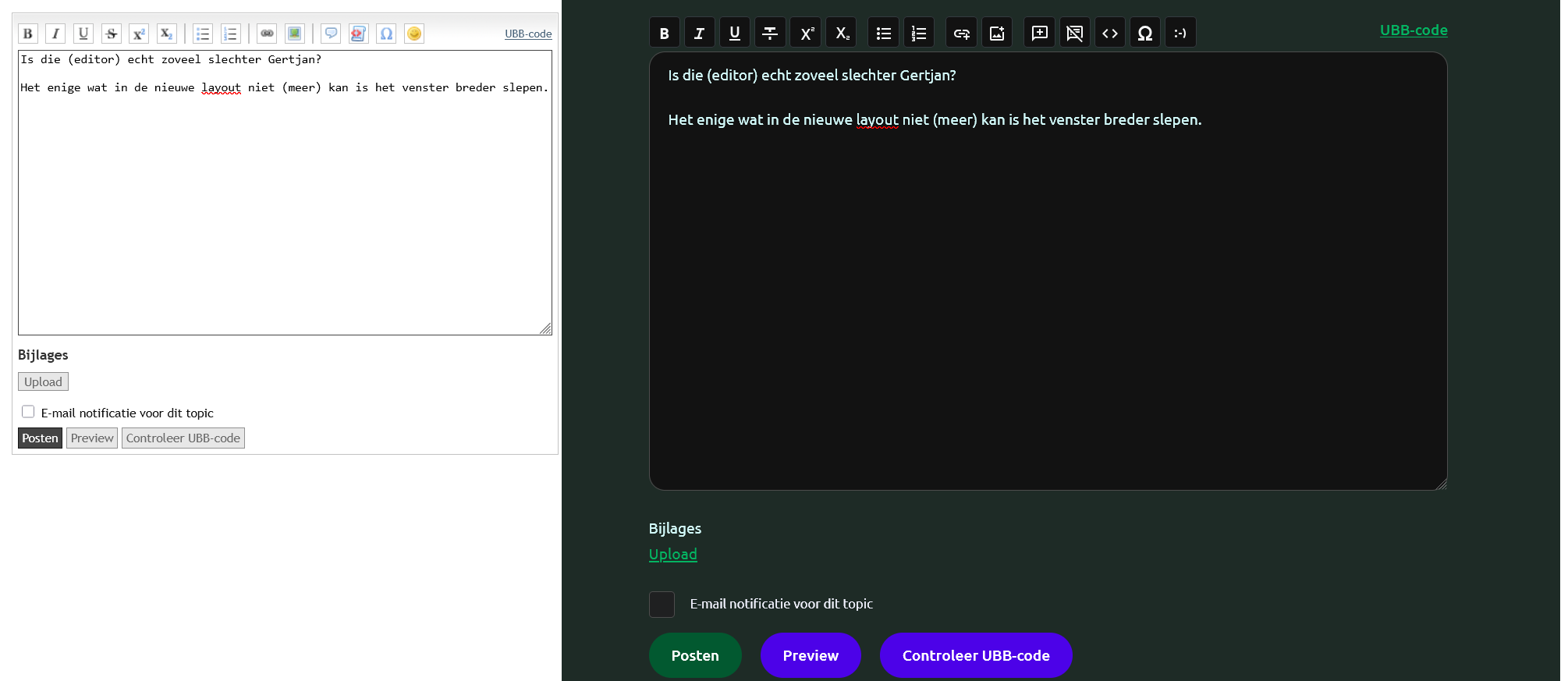
Task: Toggle Bold in the dark editor toolbar
Action: coord(665,33)
